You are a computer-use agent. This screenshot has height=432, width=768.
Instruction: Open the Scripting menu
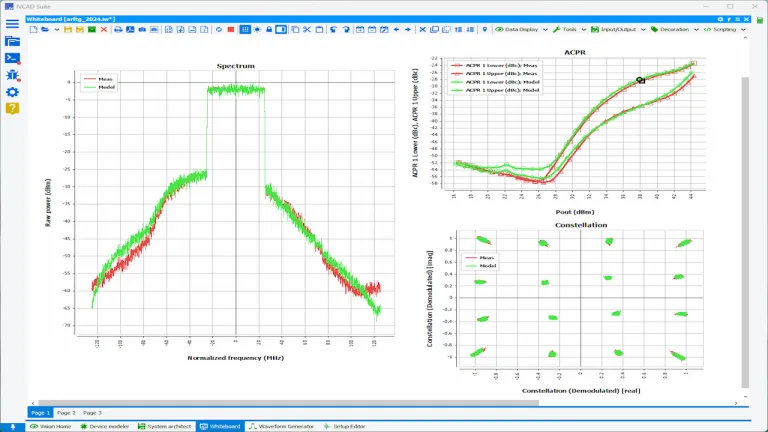coord(720,29)
